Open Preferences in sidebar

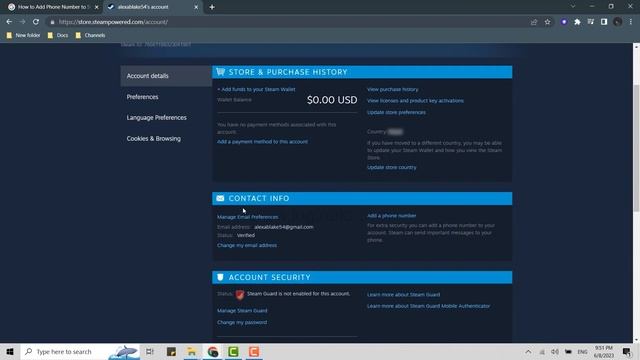(x=142, y=97)
